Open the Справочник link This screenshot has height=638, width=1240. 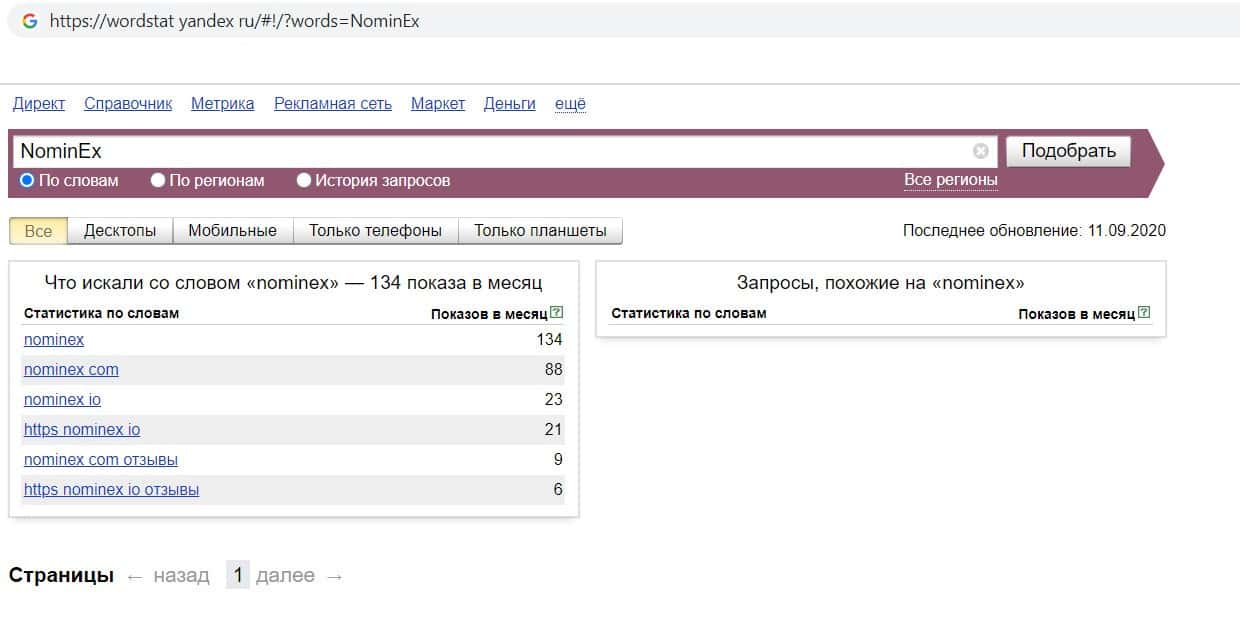(128, 104)
